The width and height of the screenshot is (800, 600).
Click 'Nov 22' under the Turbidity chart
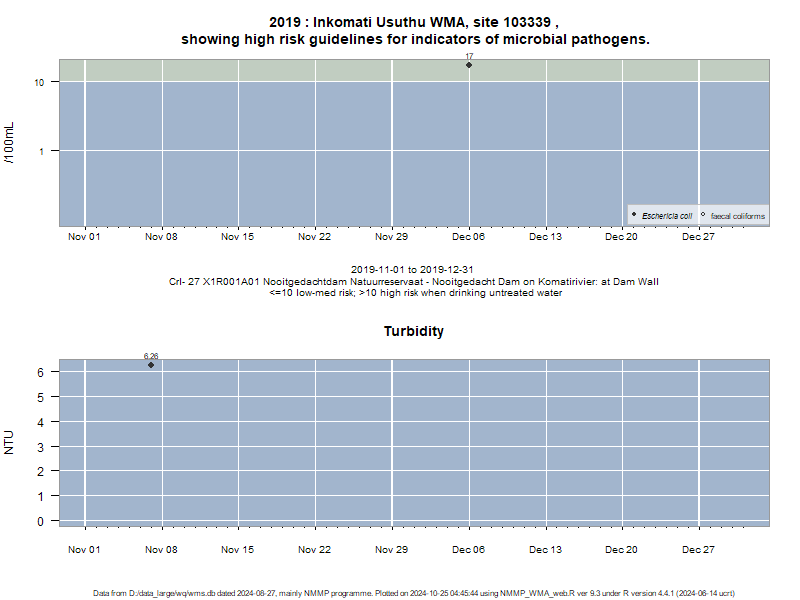(314, 549)
